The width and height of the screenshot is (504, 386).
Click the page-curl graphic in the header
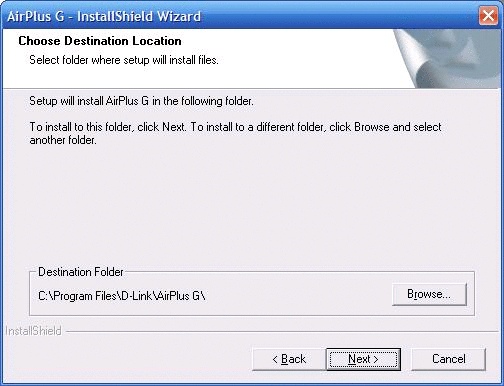point(447,59)
